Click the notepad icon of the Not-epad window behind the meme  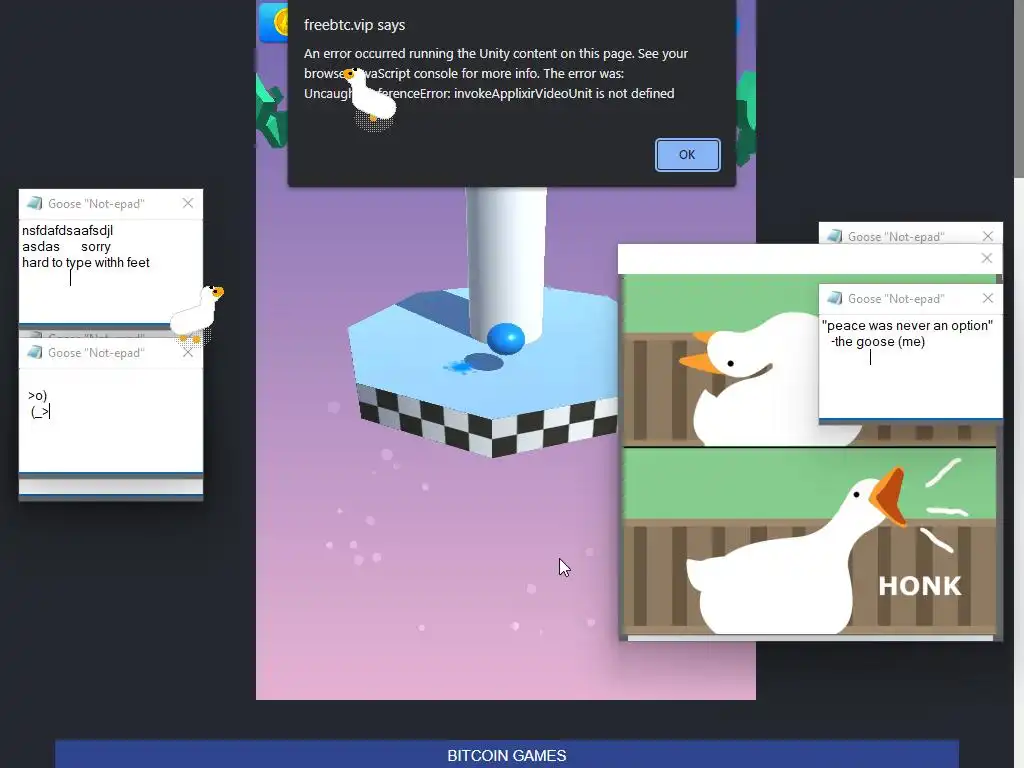[x=835, y=236]
